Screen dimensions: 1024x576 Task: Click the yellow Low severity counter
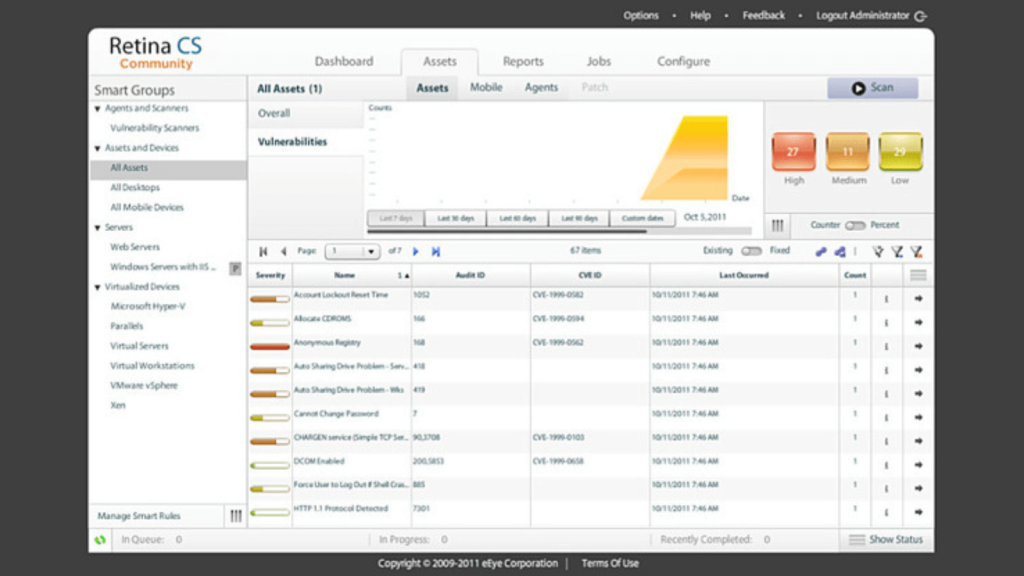pyautogui.click(x=900, y=152)
